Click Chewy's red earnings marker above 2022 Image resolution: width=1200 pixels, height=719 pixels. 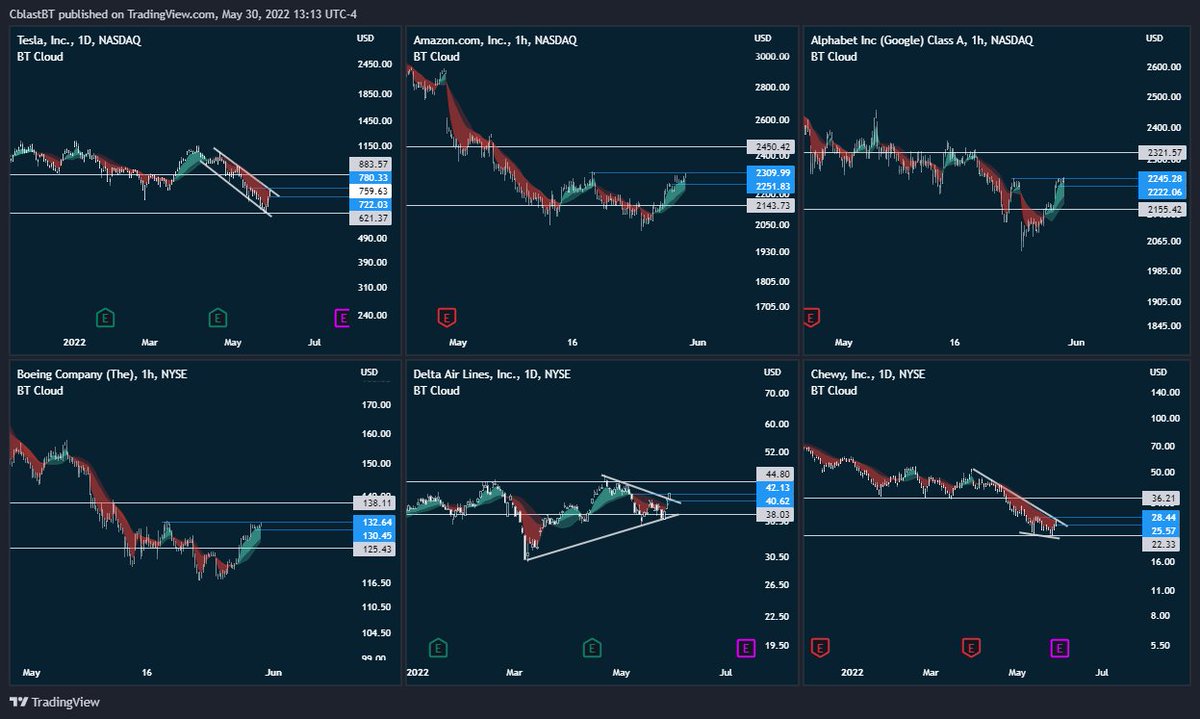pos(820,648)
